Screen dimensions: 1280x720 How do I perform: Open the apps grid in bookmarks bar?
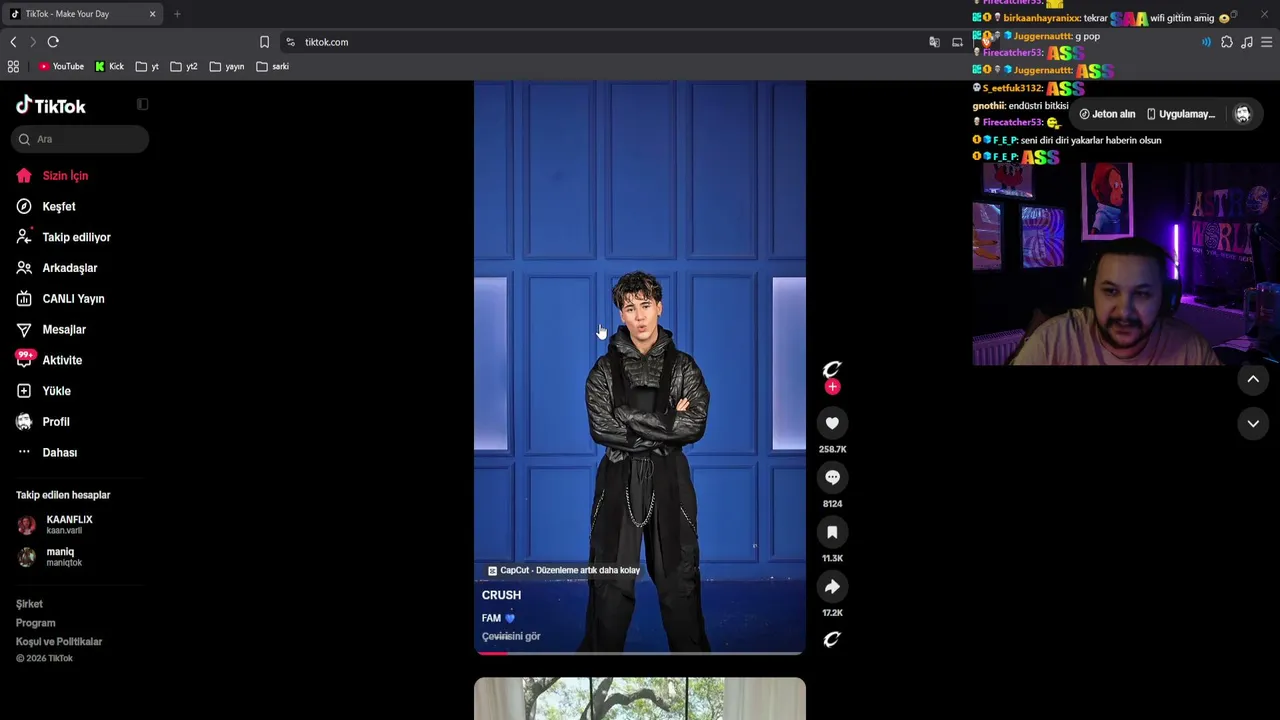coord(13,67)
